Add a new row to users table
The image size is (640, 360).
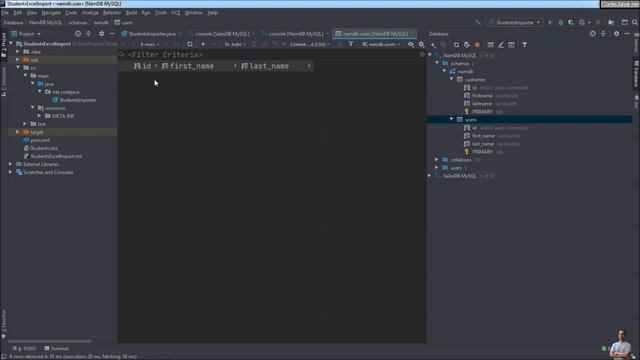pyautogui.click(x=203, y=44)
